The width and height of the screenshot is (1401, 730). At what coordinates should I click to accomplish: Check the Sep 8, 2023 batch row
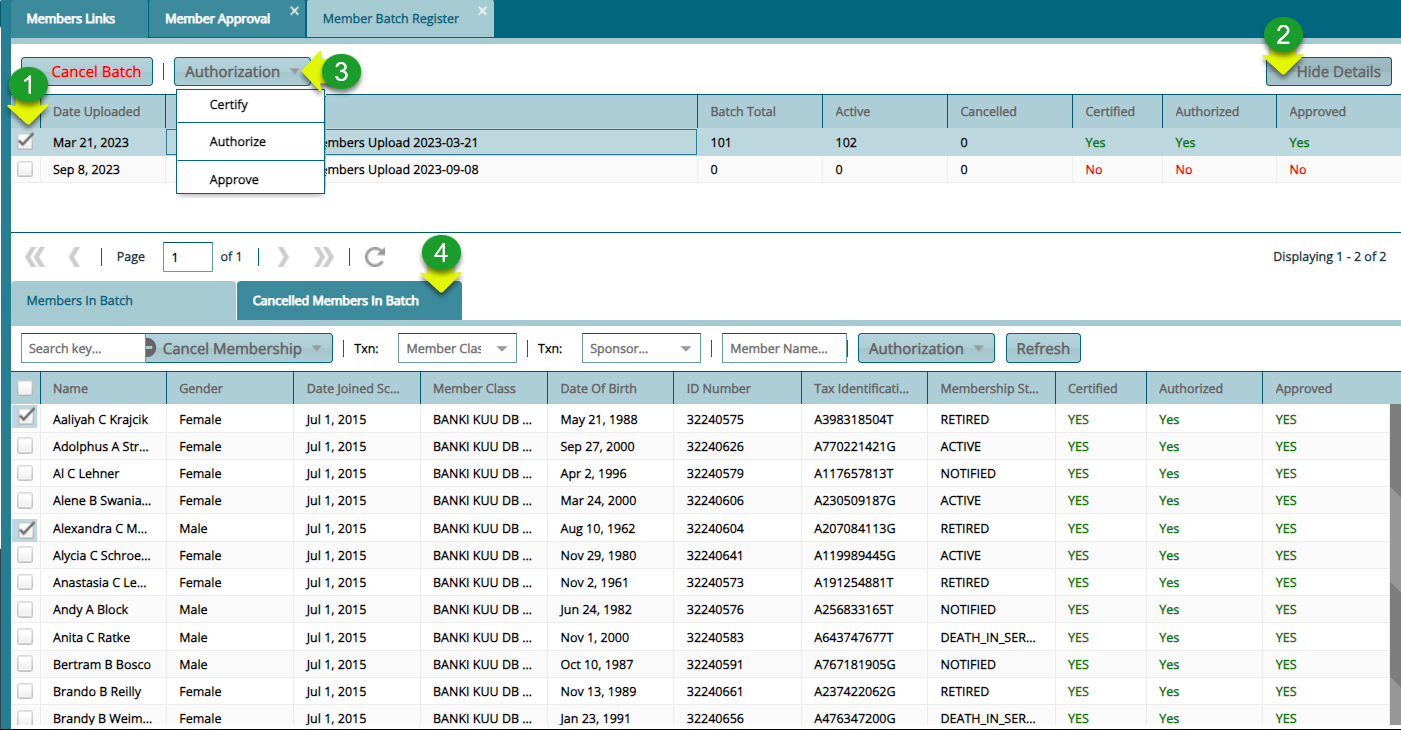click(x=25, y=170)
